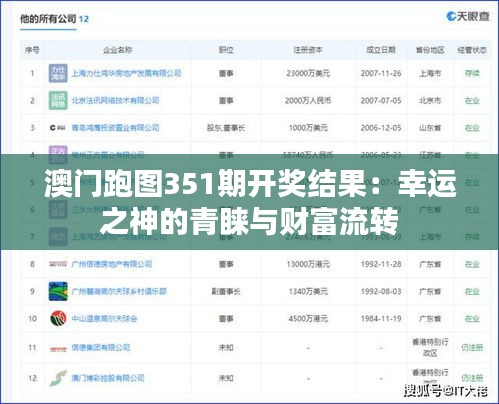Image resolution: width=499 pixels, height=404 pixels.
Task: Select the 2000万人民币 capital cell
Action: (x=308, y=100)
